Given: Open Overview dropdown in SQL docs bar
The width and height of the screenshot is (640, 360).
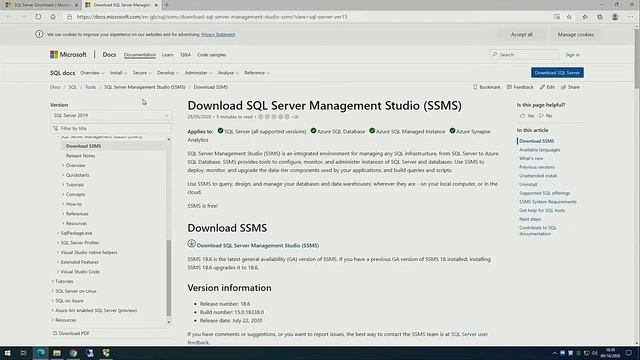Looking at the screenshot, I should pos(92,73).
